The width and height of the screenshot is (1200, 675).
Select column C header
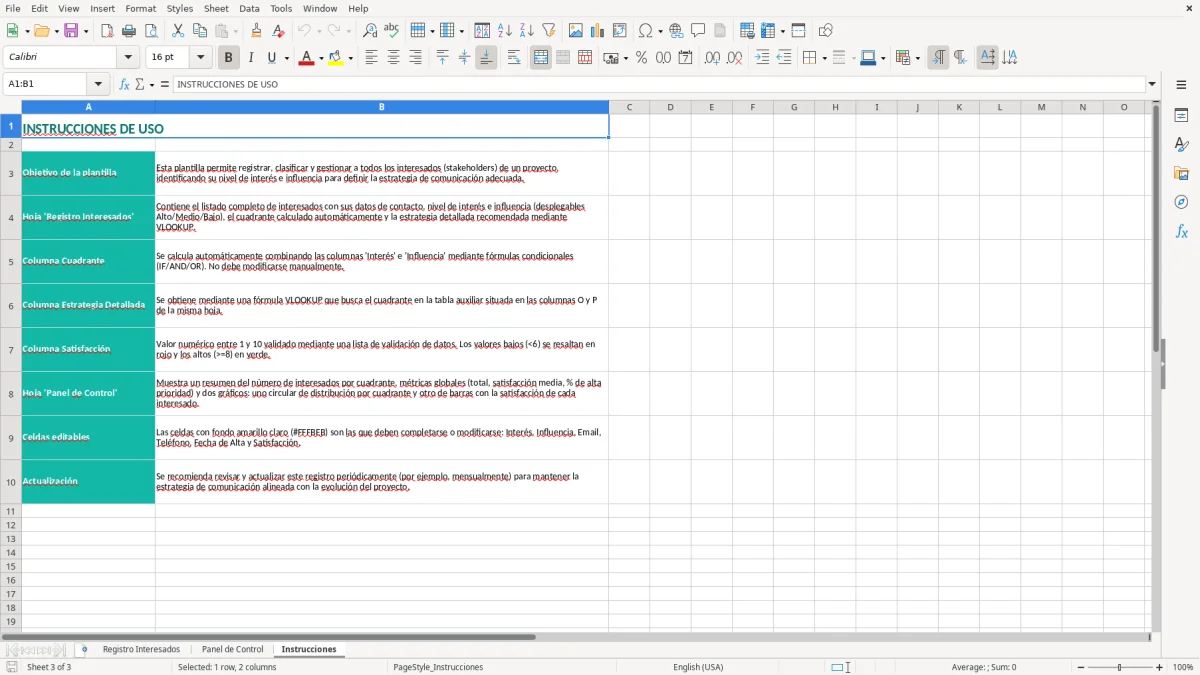tap(629, 107)
